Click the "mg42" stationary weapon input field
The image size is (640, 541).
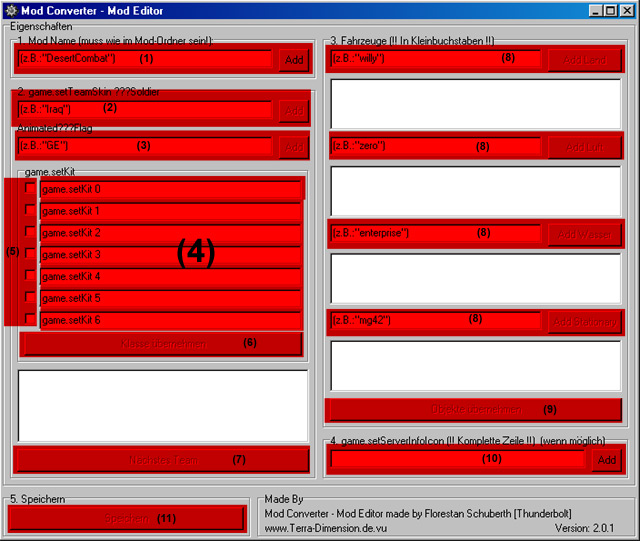[435, 320]
